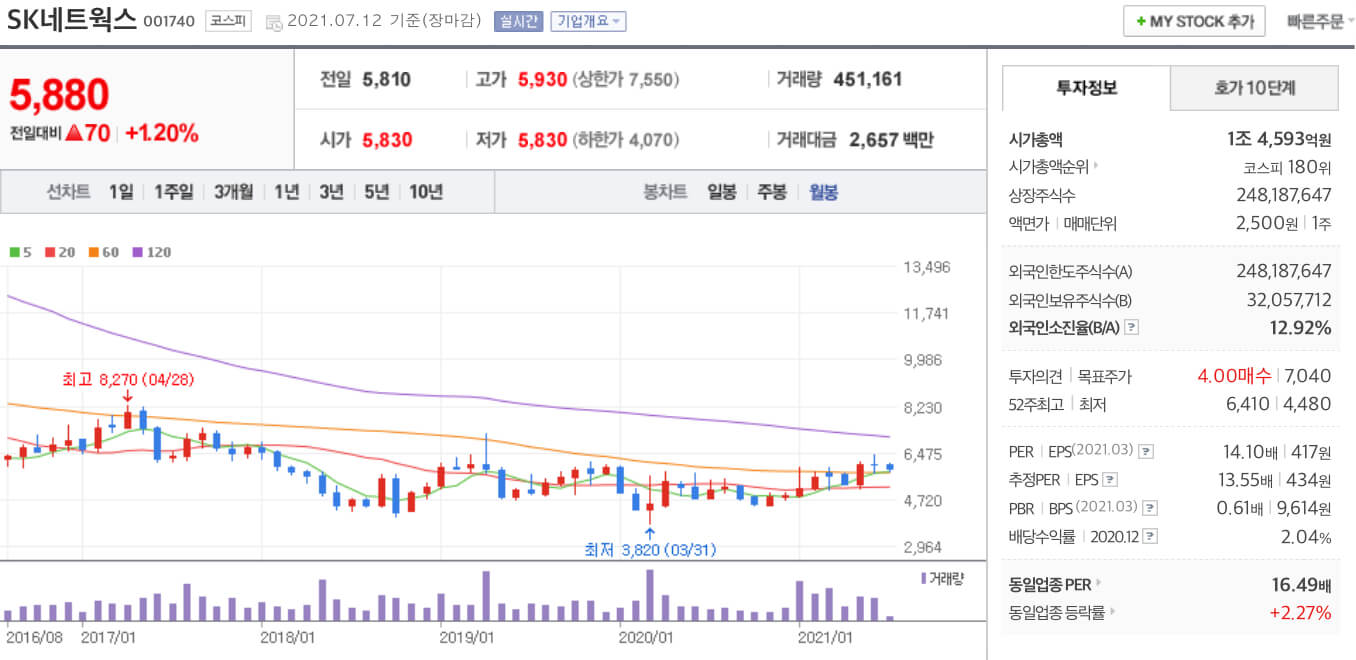The width and height of the screenshot is (1356, 660).
Task: Show the 5년 line chart
Action: click(376, 192)
